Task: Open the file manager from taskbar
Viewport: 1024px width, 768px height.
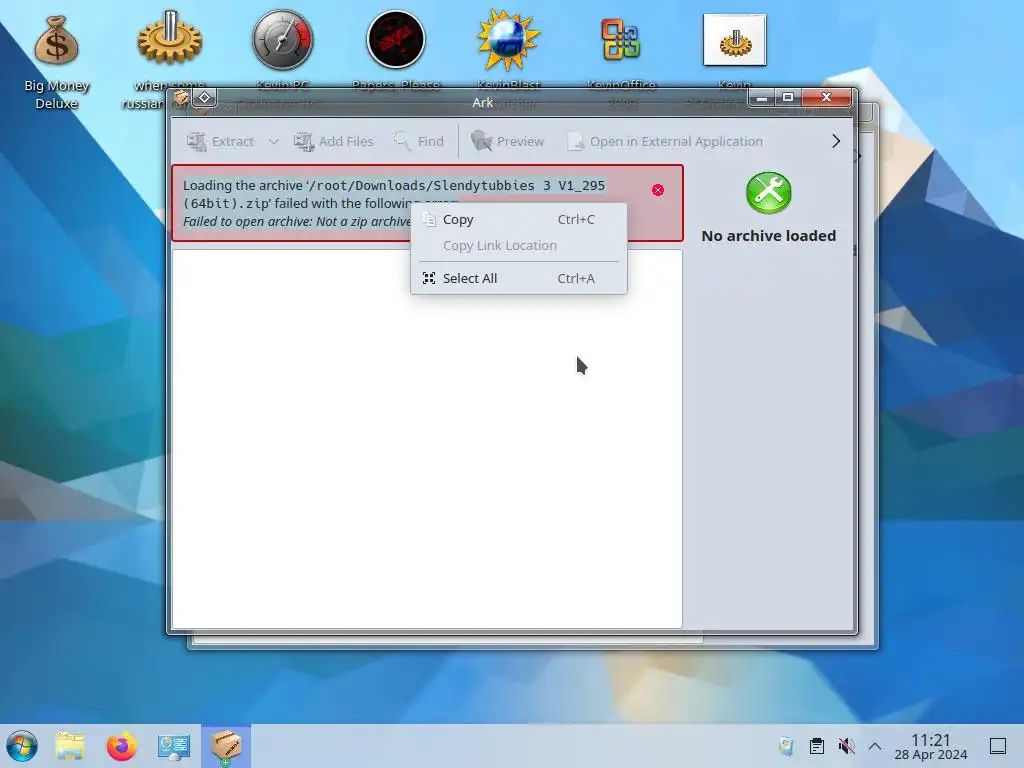Action: click(x=70, y=746)
